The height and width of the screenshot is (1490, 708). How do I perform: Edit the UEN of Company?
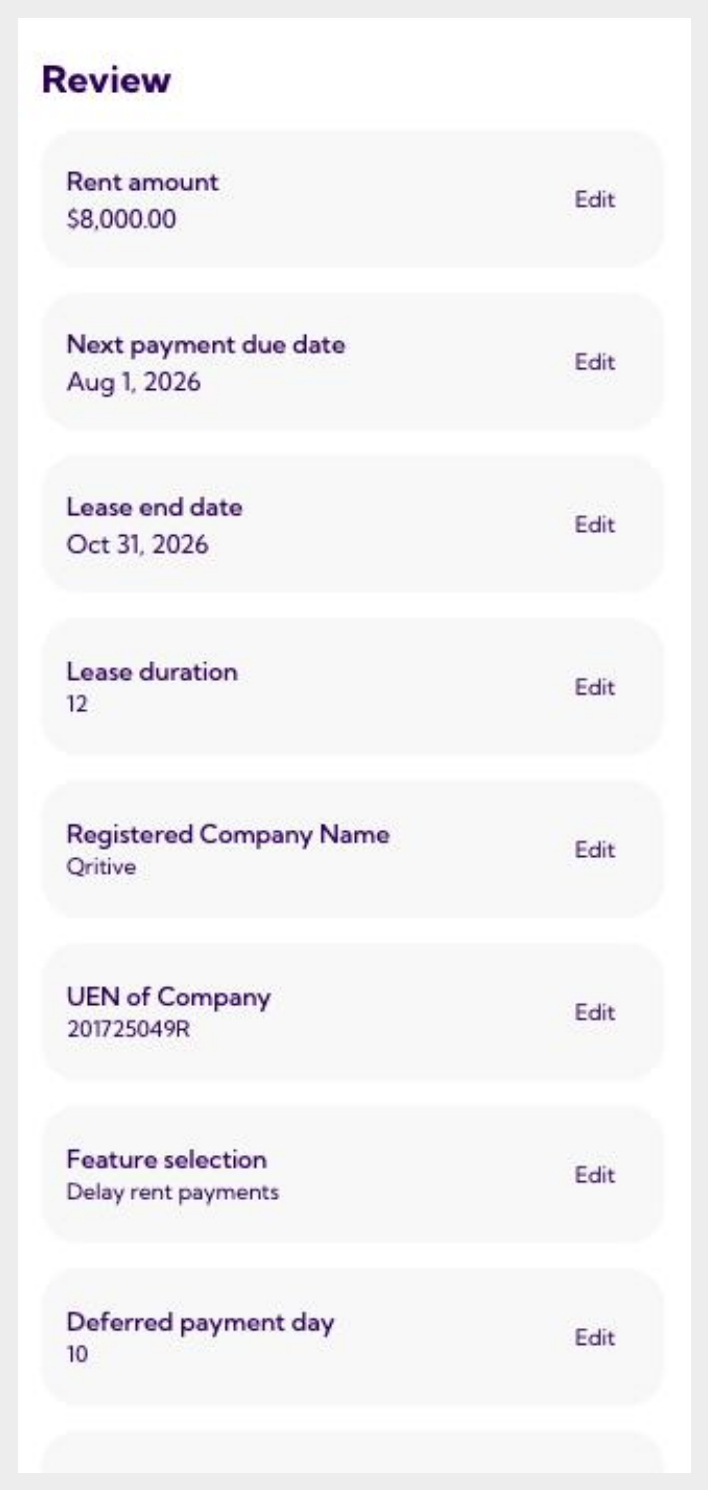coord(594,1012)
